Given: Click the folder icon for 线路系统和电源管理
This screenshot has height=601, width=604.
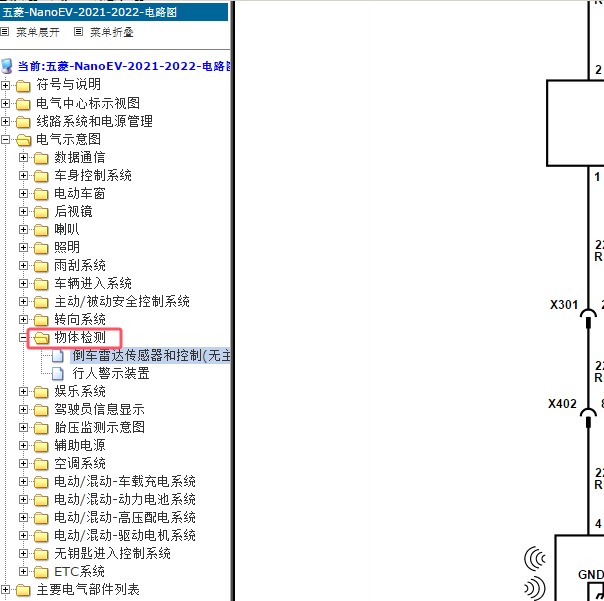Looking at the screenshot, I should [x=23, y=121].
